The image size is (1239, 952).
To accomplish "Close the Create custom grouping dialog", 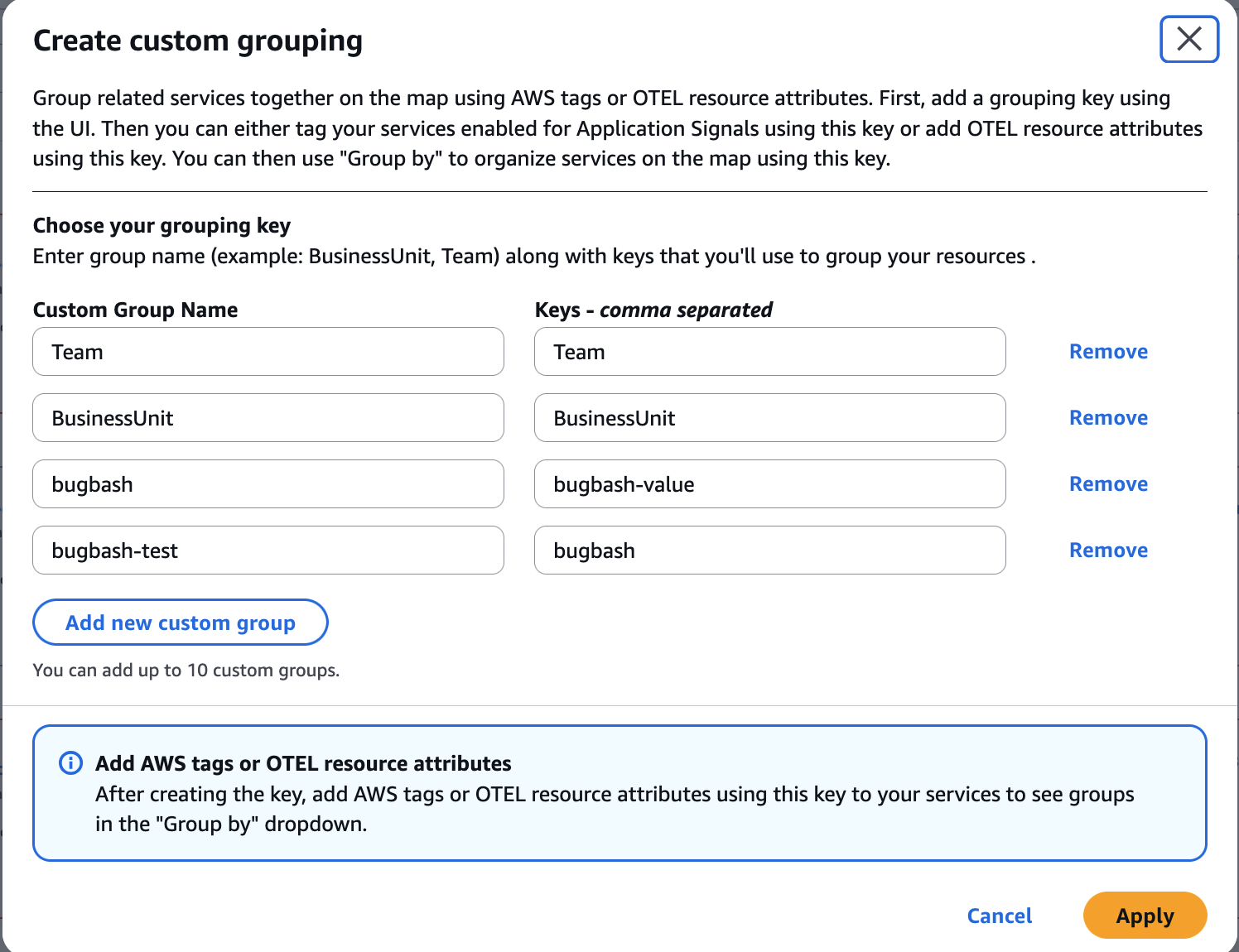I will [x=1189, y=39].
